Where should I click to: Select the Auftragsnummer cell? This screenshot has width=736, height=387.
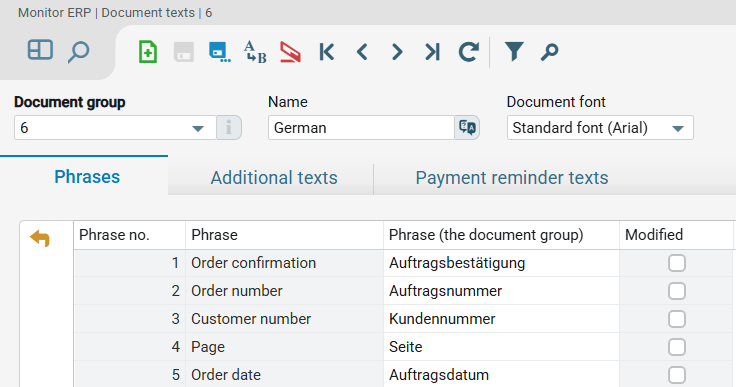click(501, 291)
